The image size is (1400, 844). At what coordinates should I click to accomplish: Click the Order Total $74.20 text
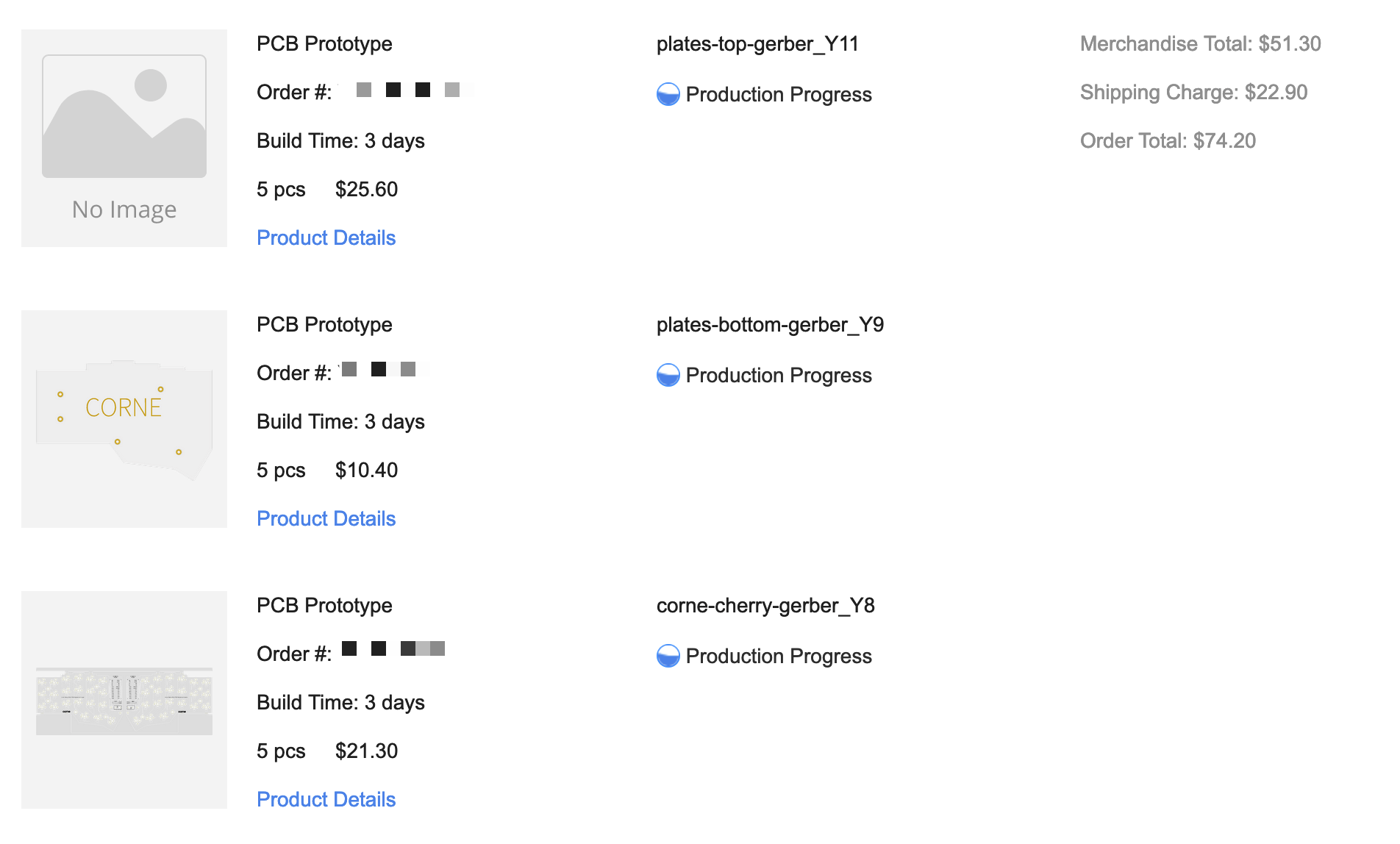click(x=1168, y=141)
